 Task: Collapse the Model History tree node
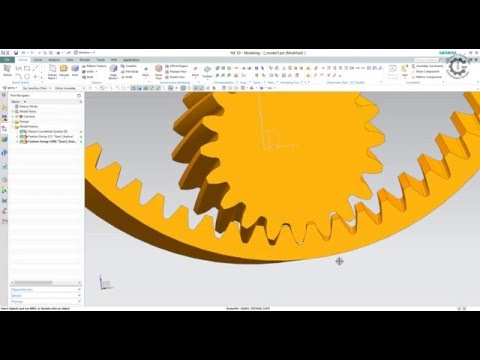pyautogui.click(x=13, y=127)
